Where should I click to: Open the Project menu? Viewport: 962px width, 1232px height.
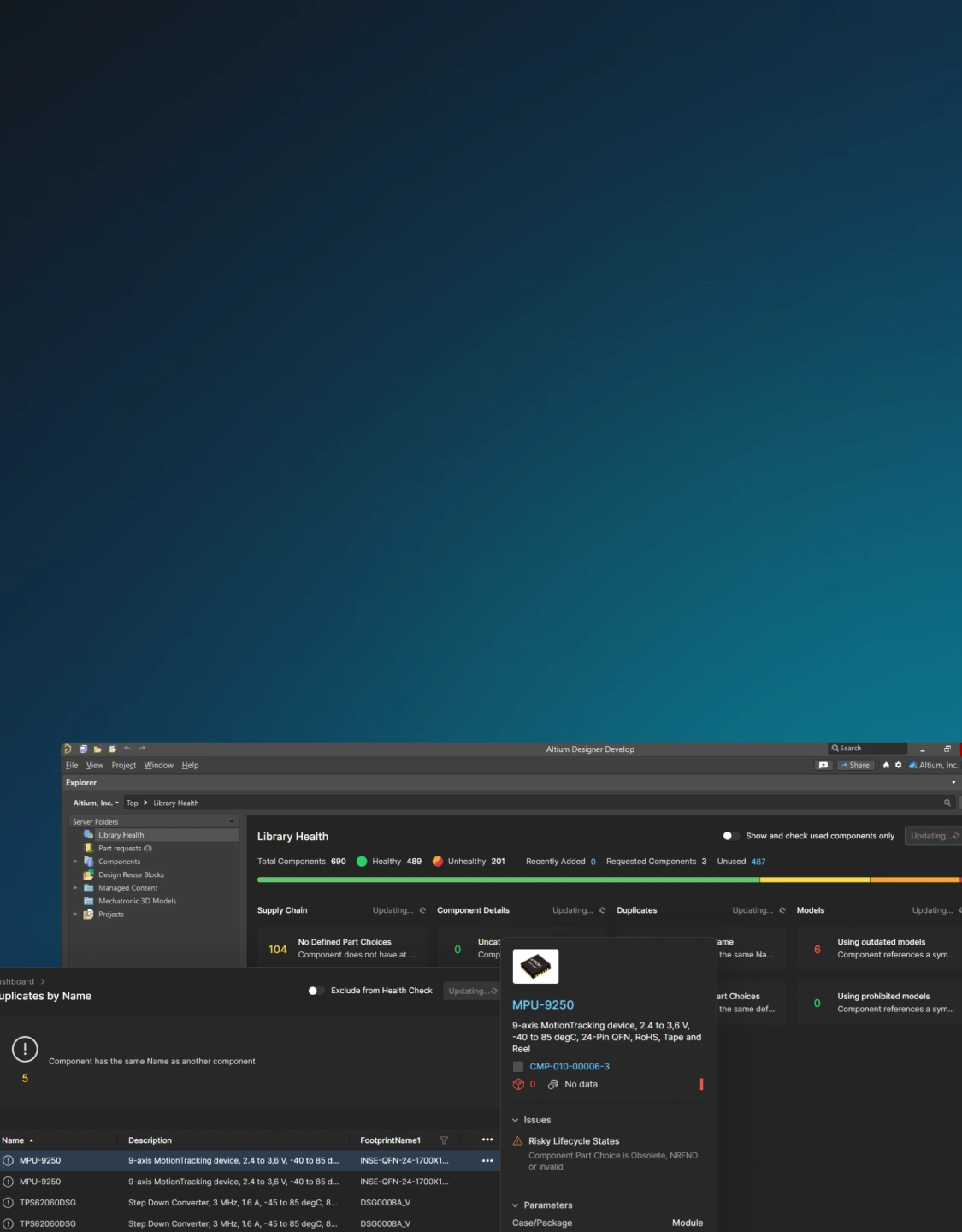coord(123,766)
